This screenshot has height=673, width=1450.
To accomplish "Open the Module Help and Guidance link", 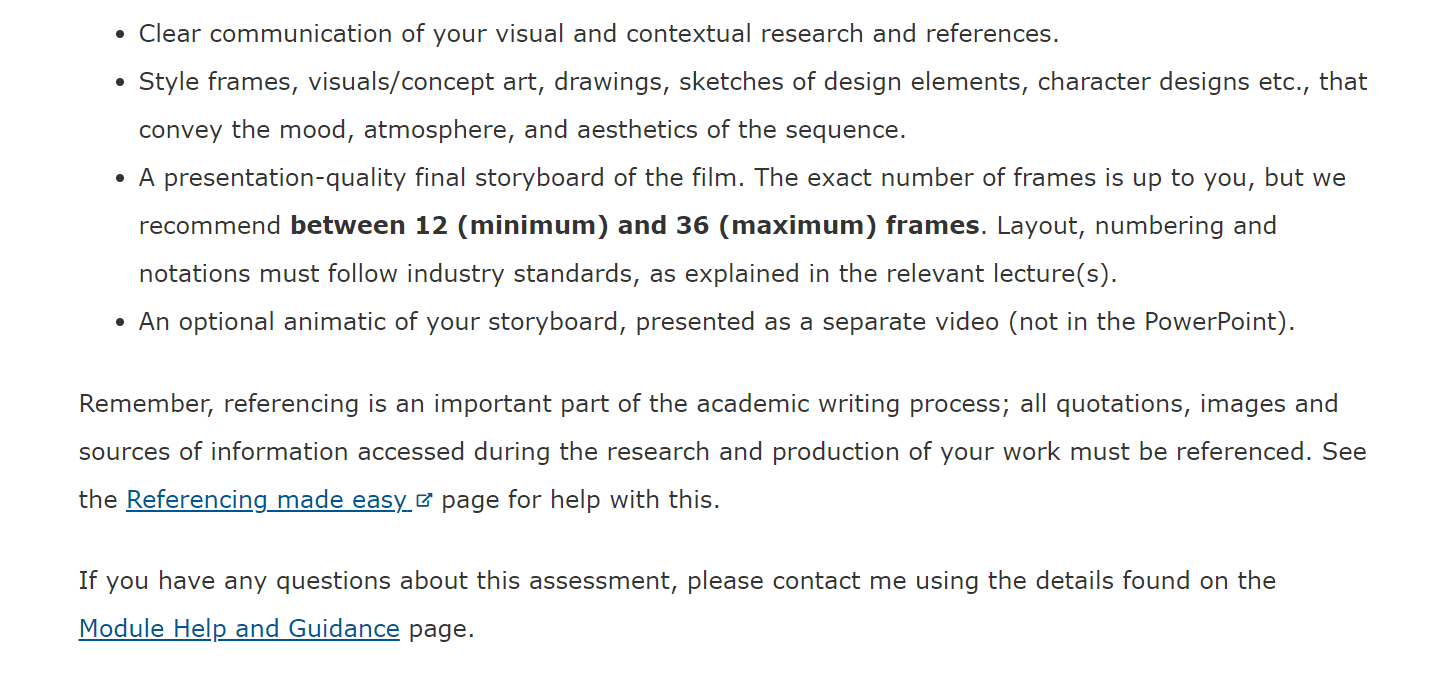I will 239,629.
